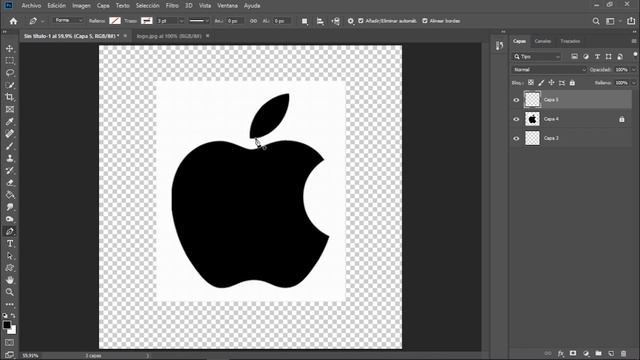Select the Zoom tool in the toolbar
Screen dimensions: 640x360
pyautogui.click(x=10, y=292)
